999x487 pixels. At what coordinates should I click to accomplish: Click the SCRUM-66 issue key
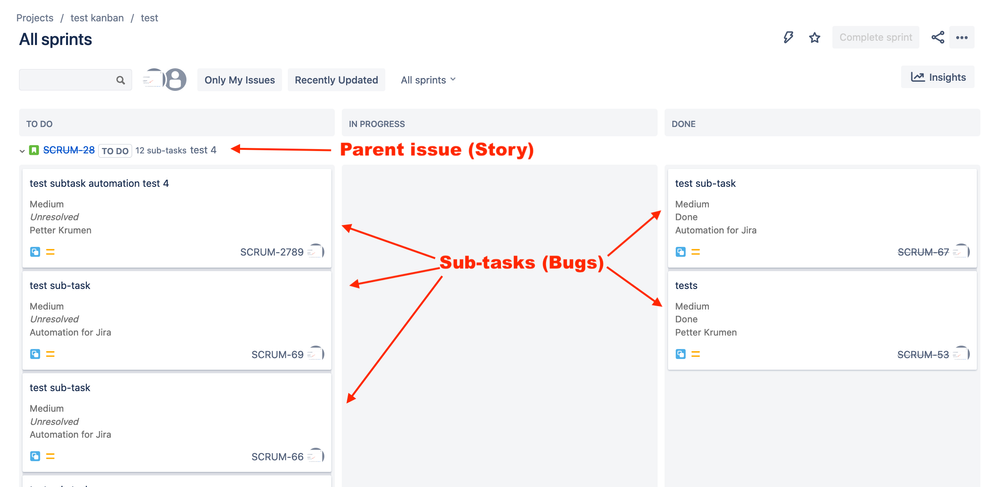coord(278,456)
